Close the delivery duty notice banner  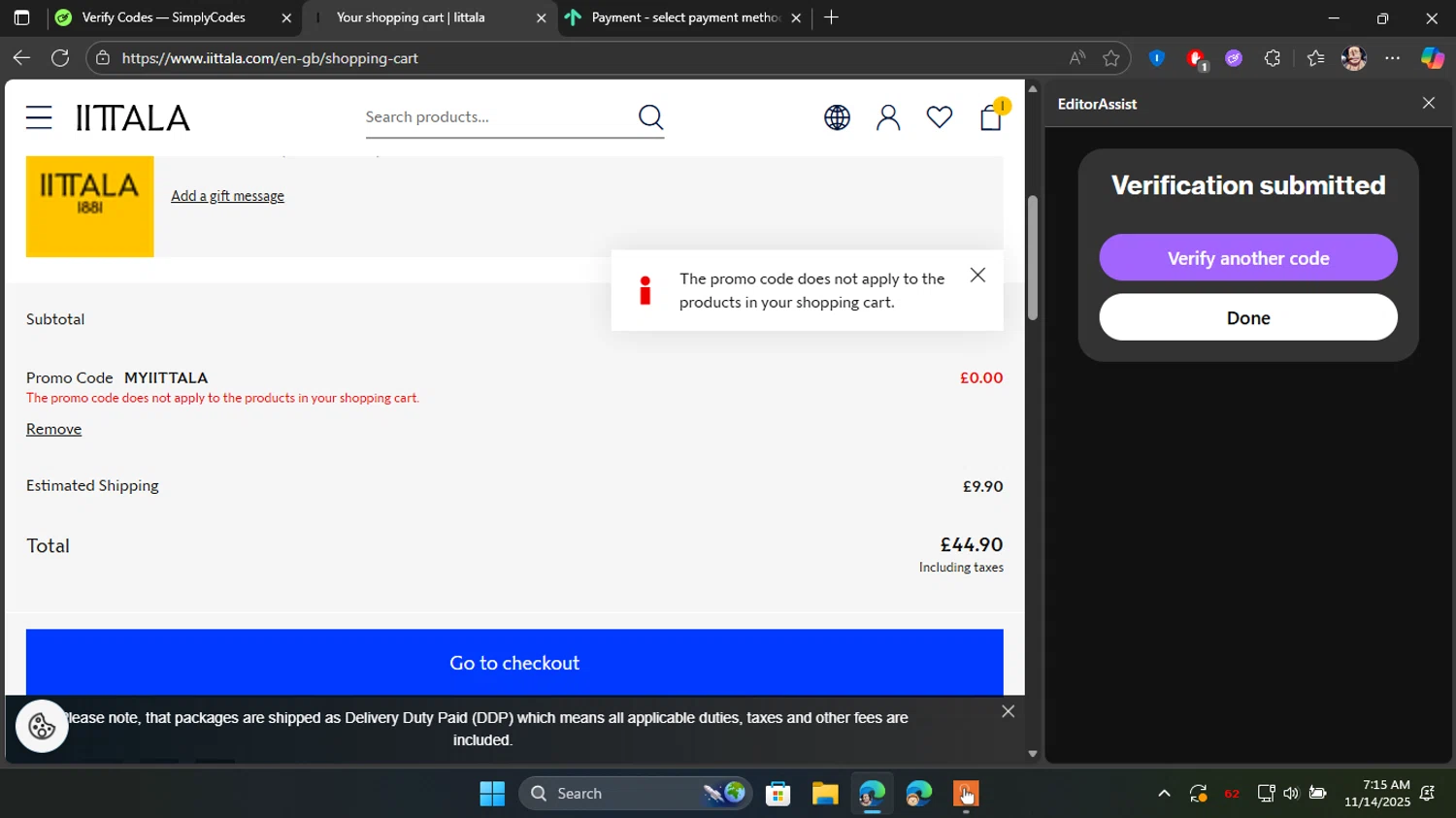(1009, 711)
